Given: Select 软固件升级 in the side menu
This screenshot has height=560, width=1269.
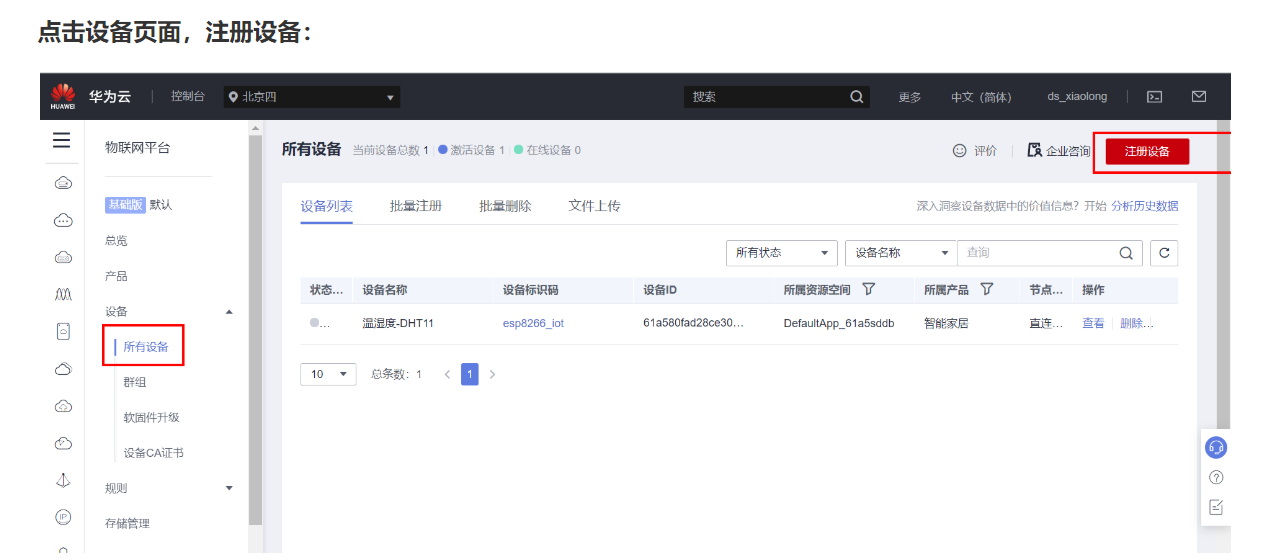Looking at the screenshot, I should click(151, 417).
